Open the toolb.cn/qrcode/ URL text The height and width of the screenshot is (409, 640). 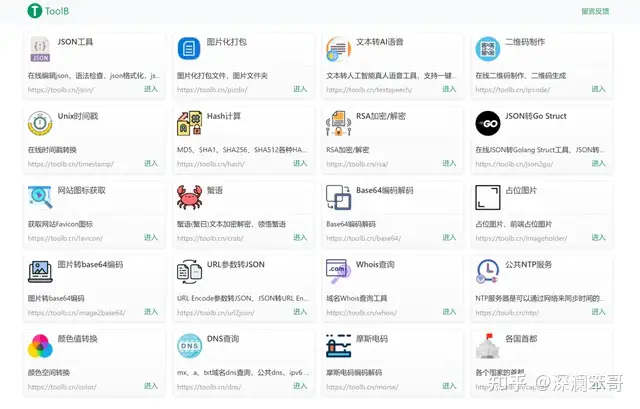point(513,90)
